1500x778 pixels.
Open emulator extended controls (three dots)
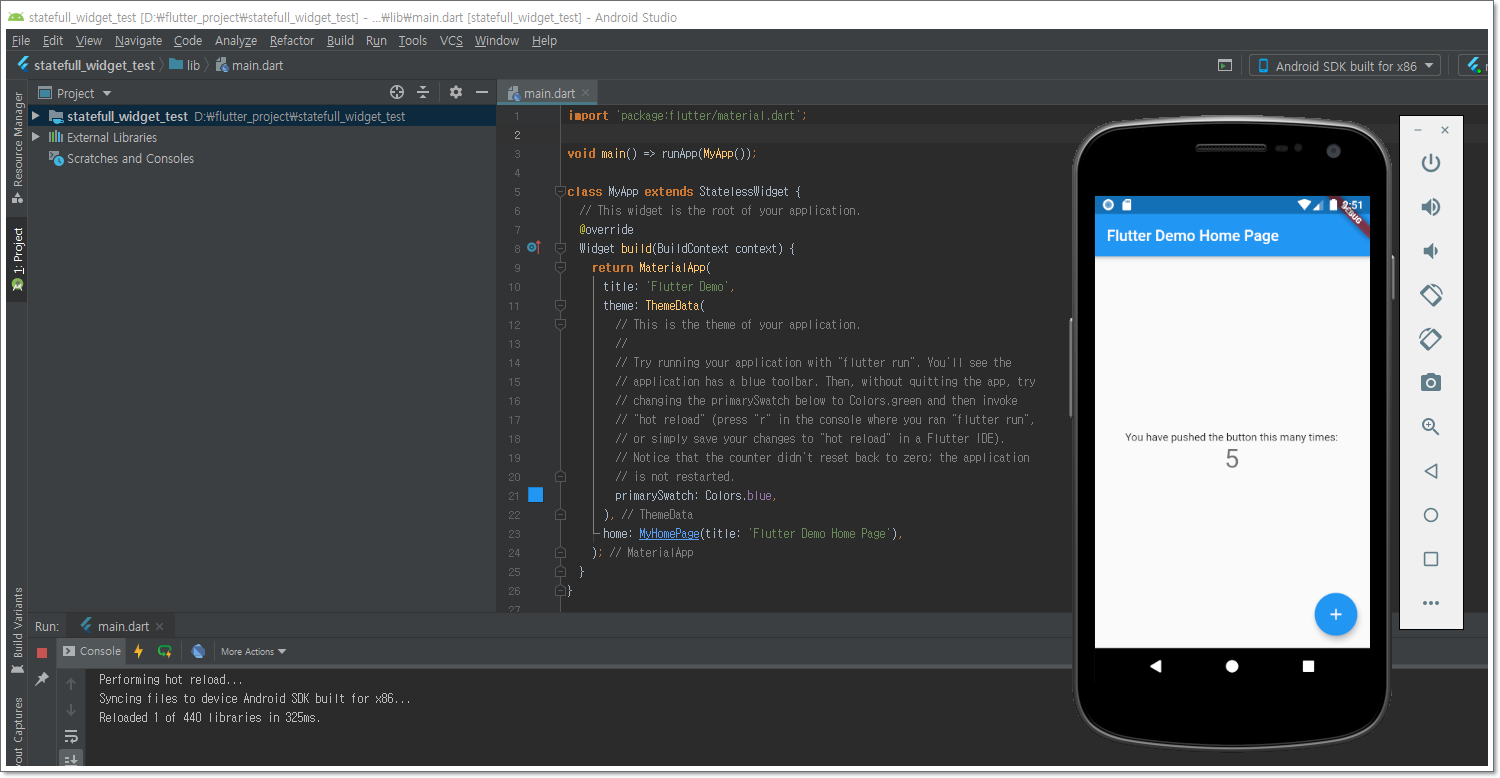point(1431,603)
